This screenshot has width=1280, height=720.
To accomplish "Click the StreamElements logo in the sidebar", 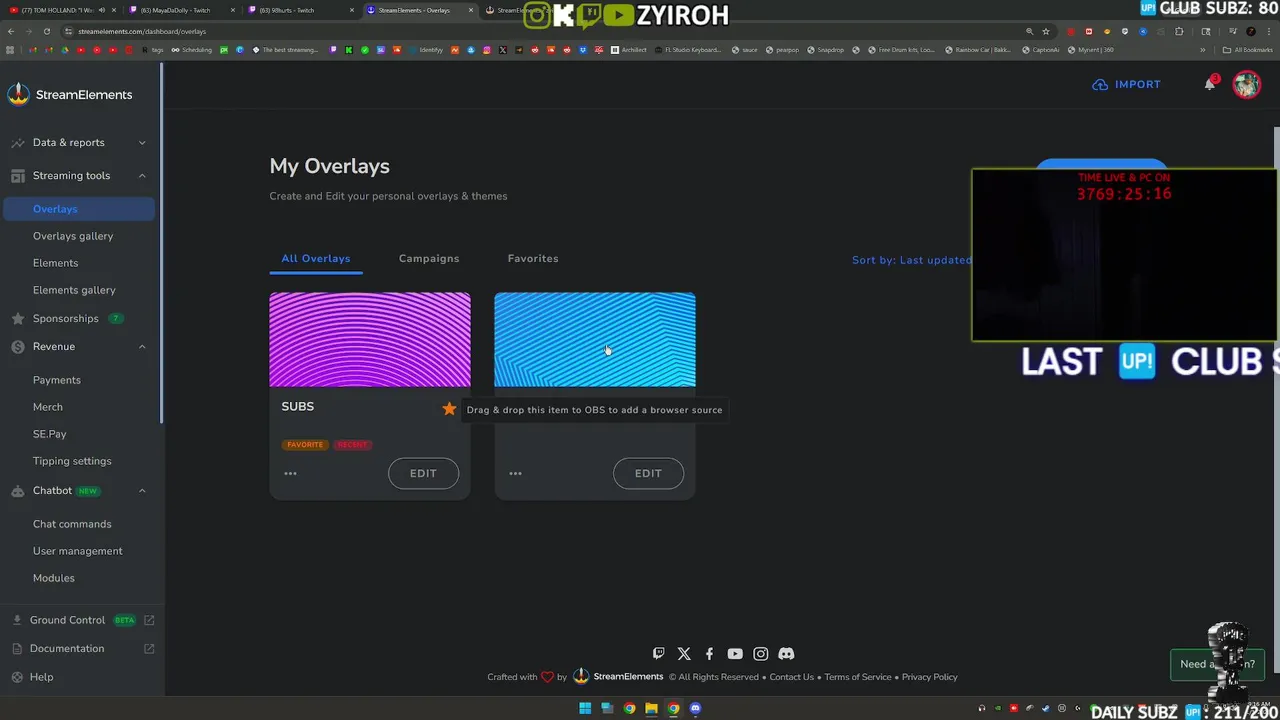I will point(69,94).
